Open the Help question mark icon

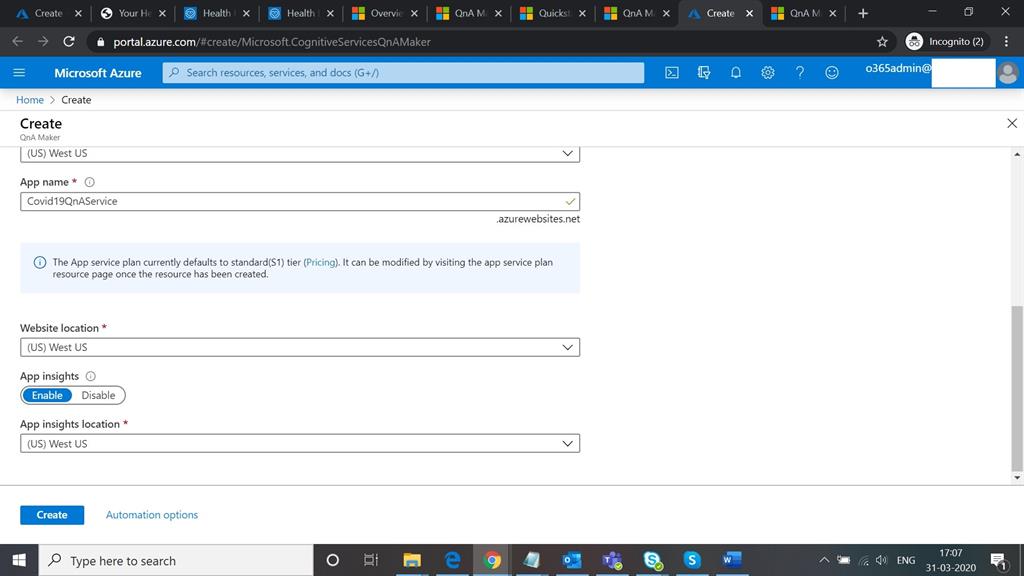pyautogui.click(x=799, y=72)
